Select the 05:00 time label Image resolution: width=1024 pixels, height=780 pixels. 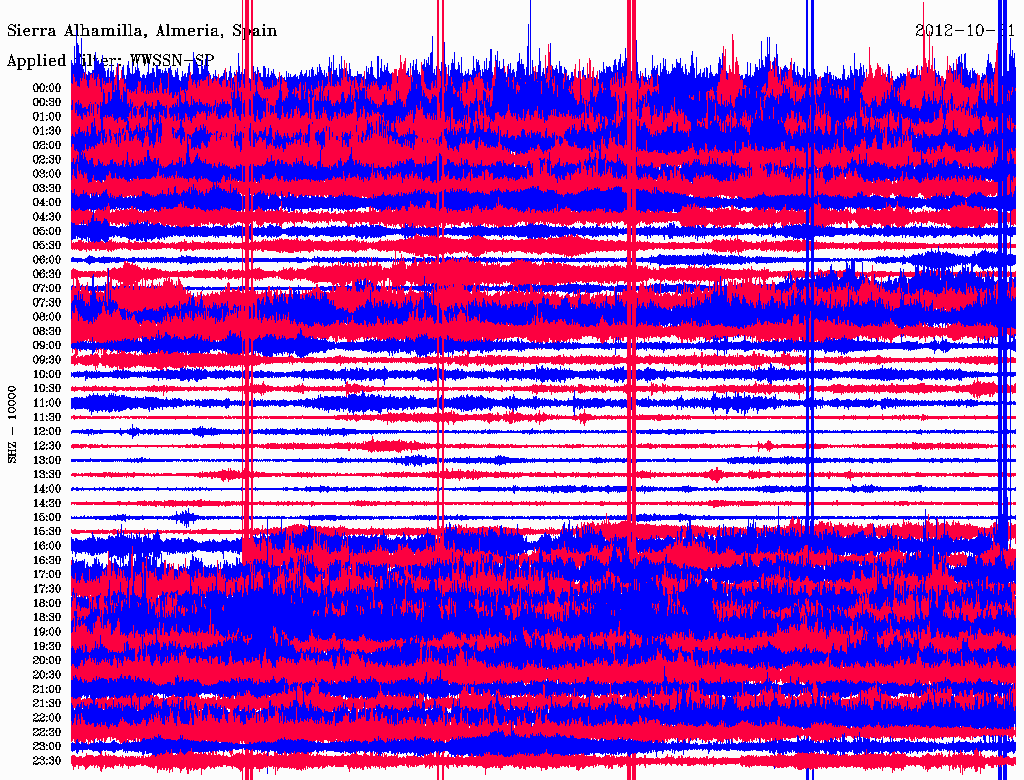tap(46, 231)
